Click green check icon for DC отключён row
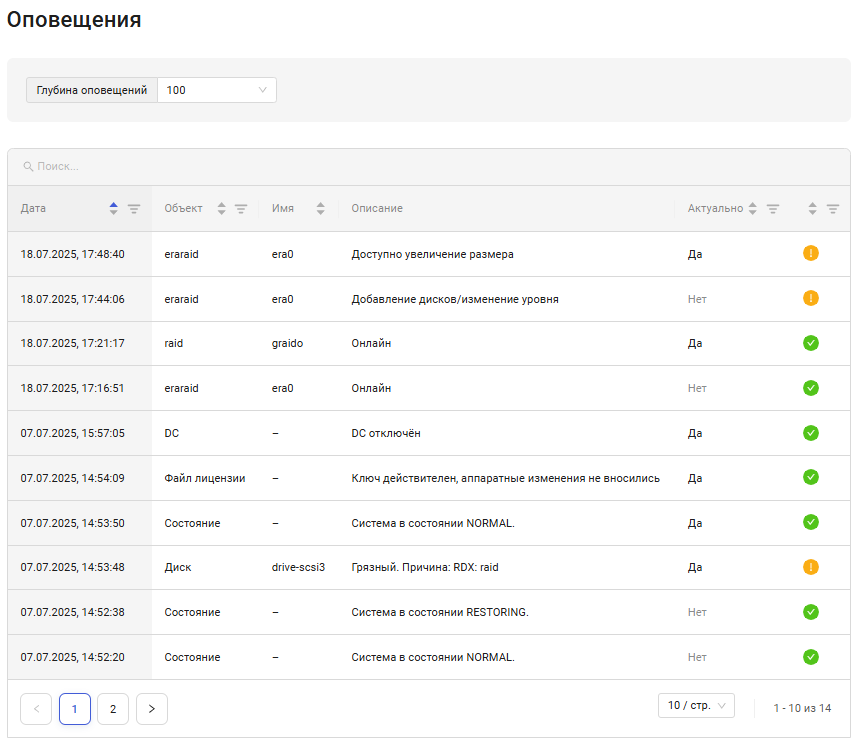856x743 pixels. pyautogui.click(x=811, y=433)
